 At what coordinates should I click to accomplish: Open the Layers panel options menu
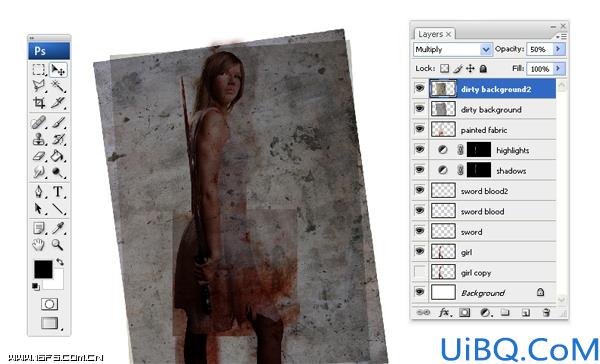click(x=561, y=36)
